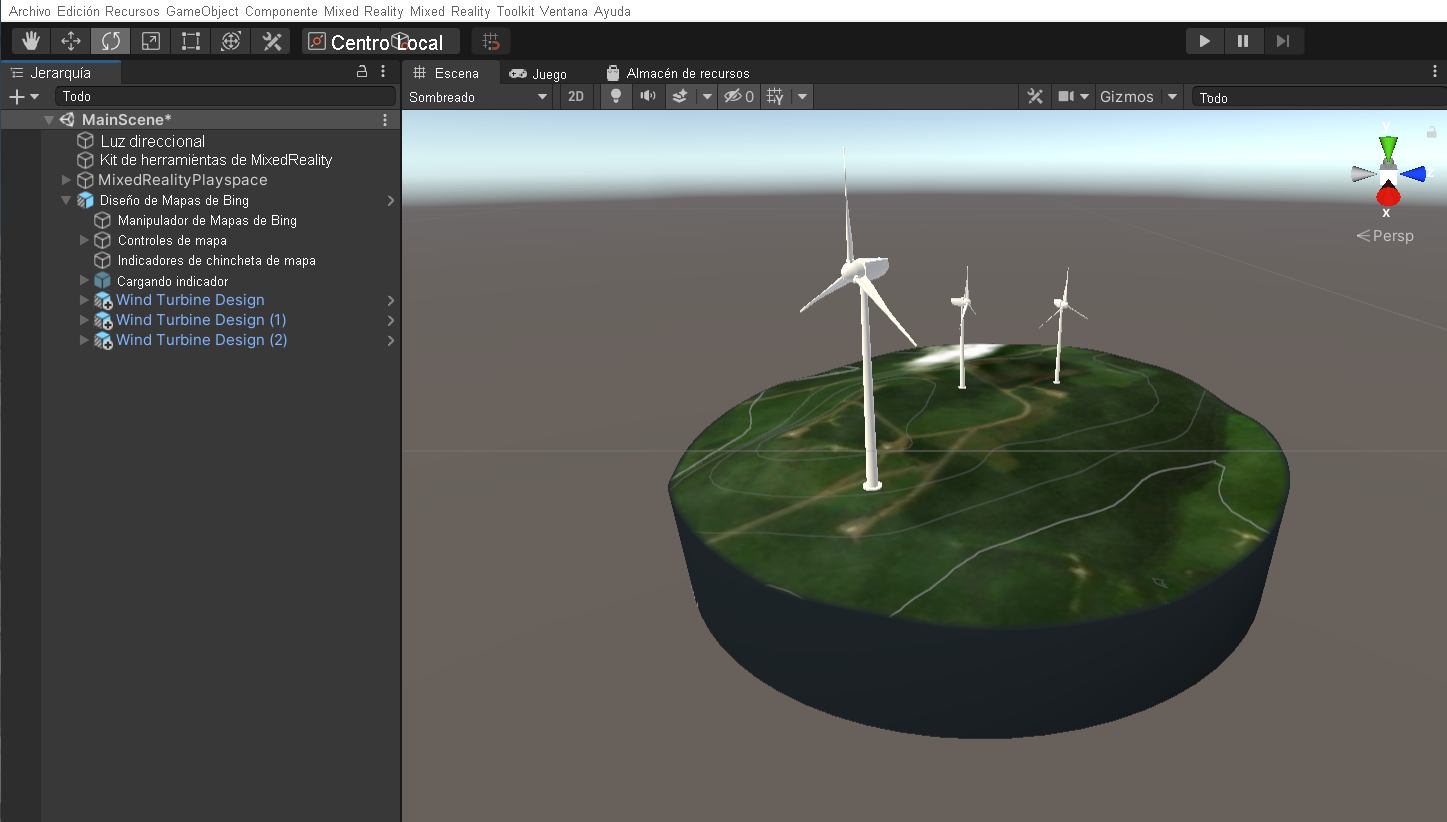Select Kit de herramientas de MixedReality

pyautogui.click(x=216, y=160)
